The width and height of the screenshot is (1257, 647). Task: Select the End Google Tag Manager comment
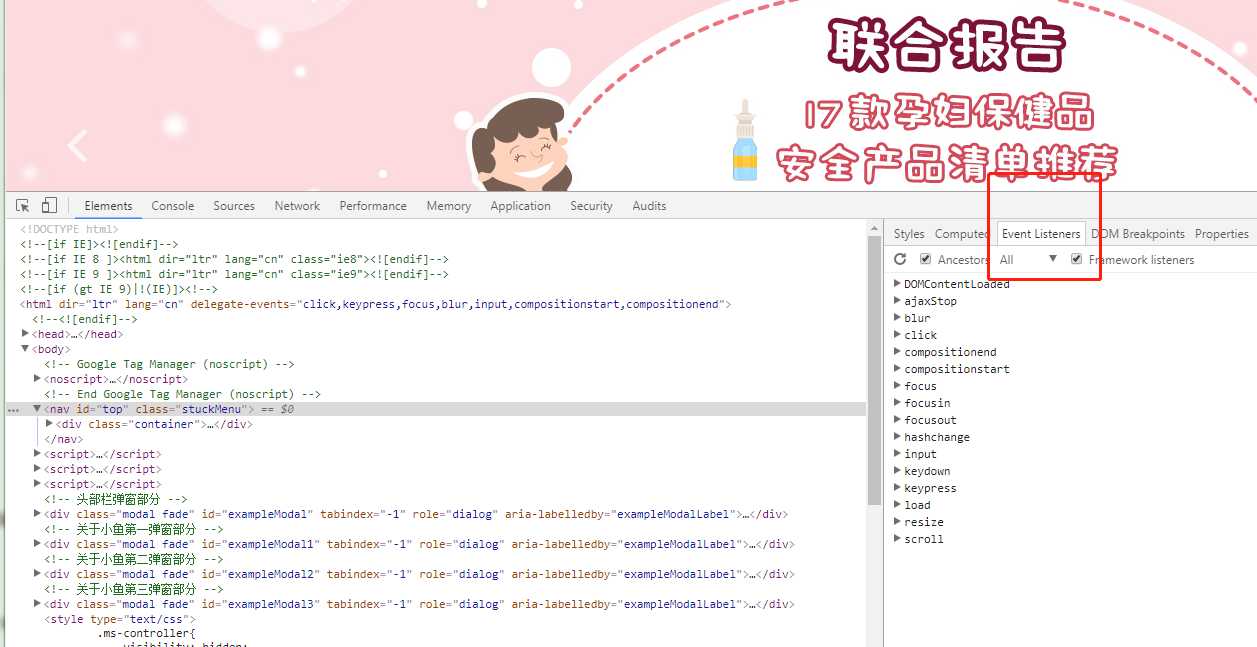(182, 394)
